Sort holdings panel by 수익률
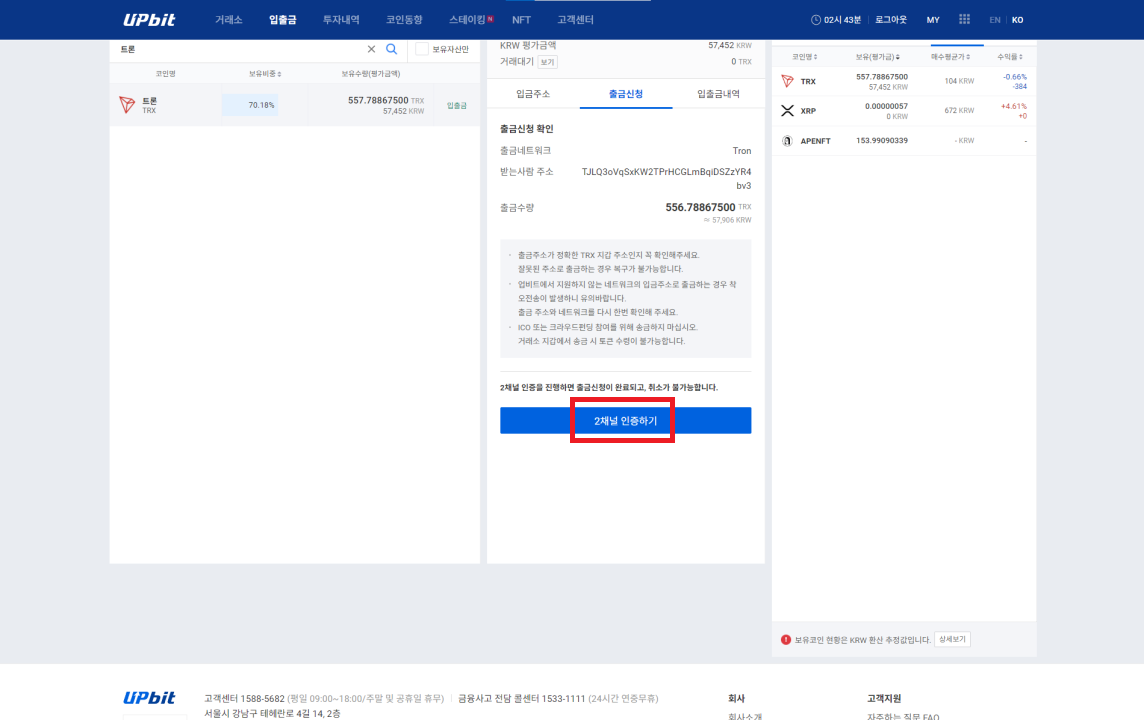Image resolution: width=1144 pixels, height=720 pixels. pyautogui.click(x=1010, y=57)
